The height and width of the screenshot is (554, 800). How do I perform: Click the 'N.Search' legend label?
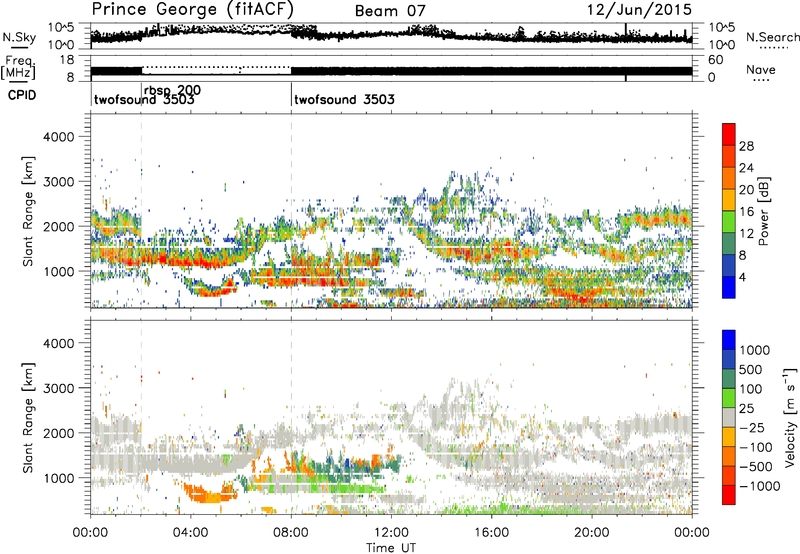coord(772,37)
